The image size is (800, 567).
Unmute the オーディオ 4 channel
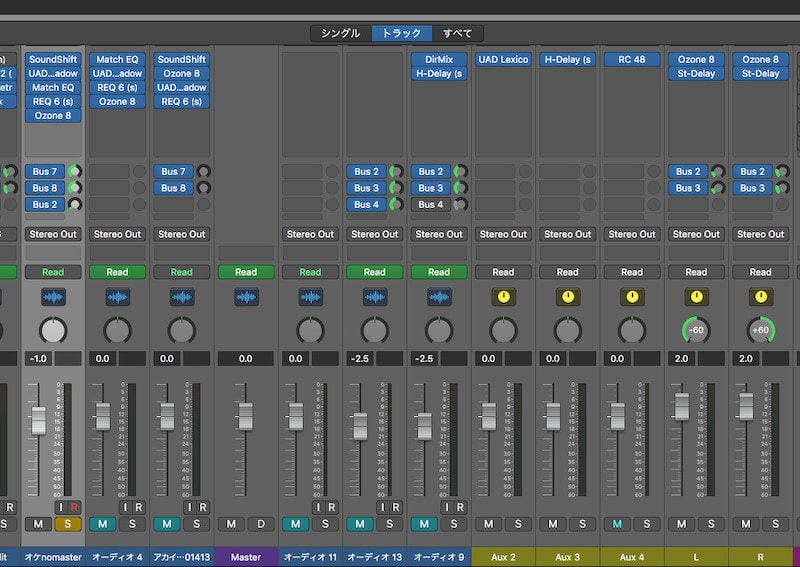(103, 524)
